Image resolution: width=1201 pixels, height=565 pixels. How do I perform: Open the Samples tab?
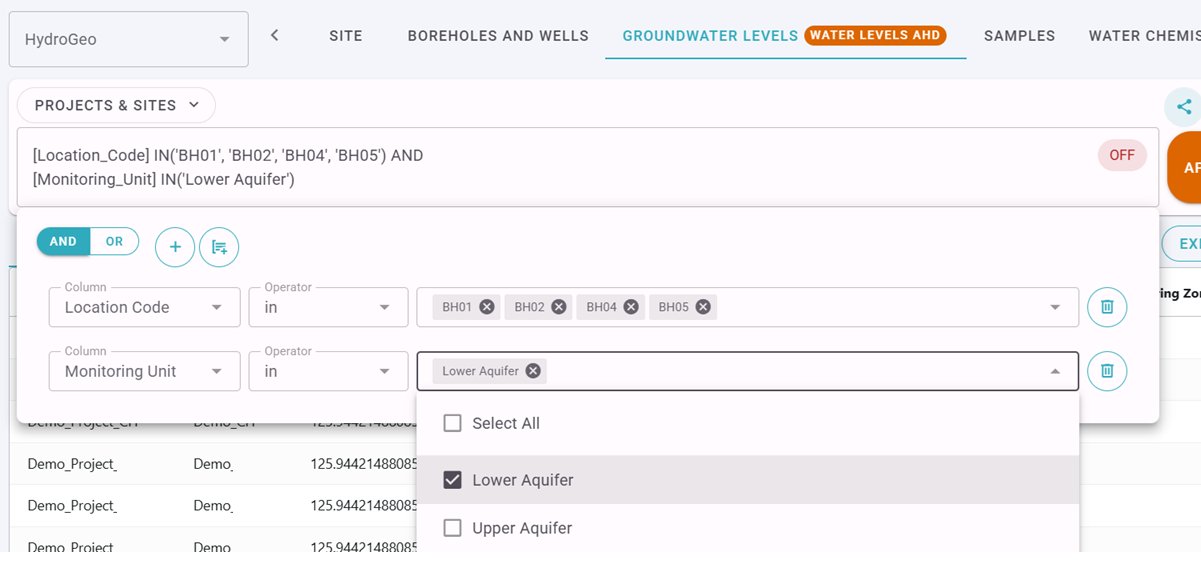(1019, 36)
